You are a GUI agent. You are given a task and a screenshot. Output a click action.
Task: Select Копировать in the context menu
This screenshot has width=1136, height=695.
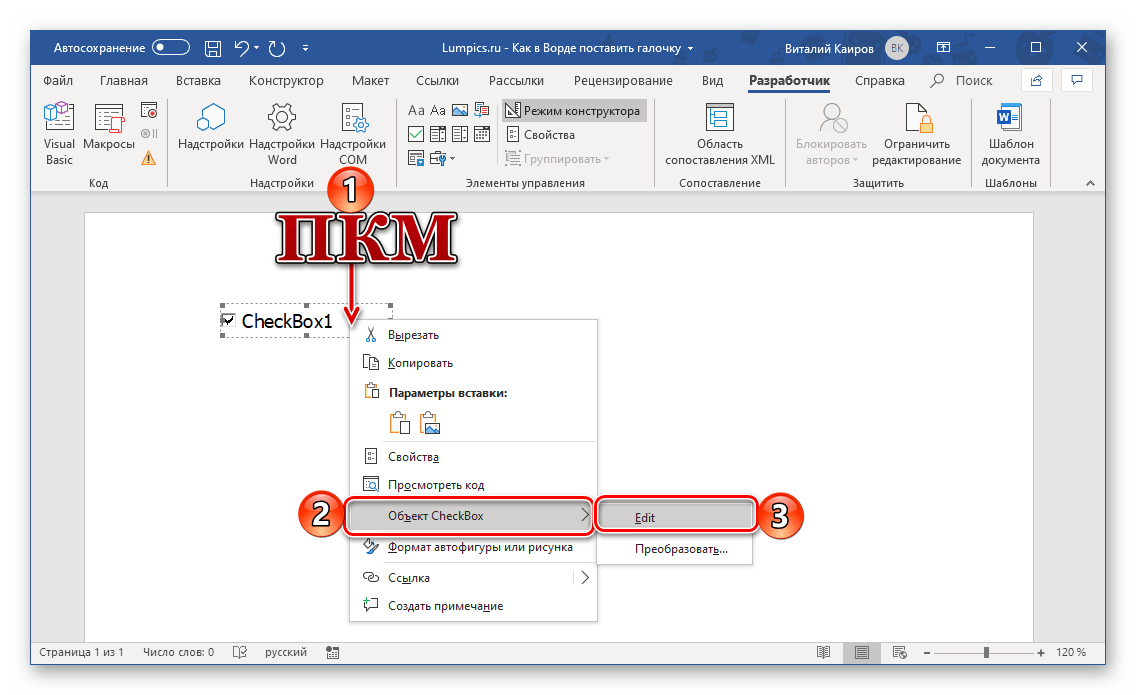473,363
